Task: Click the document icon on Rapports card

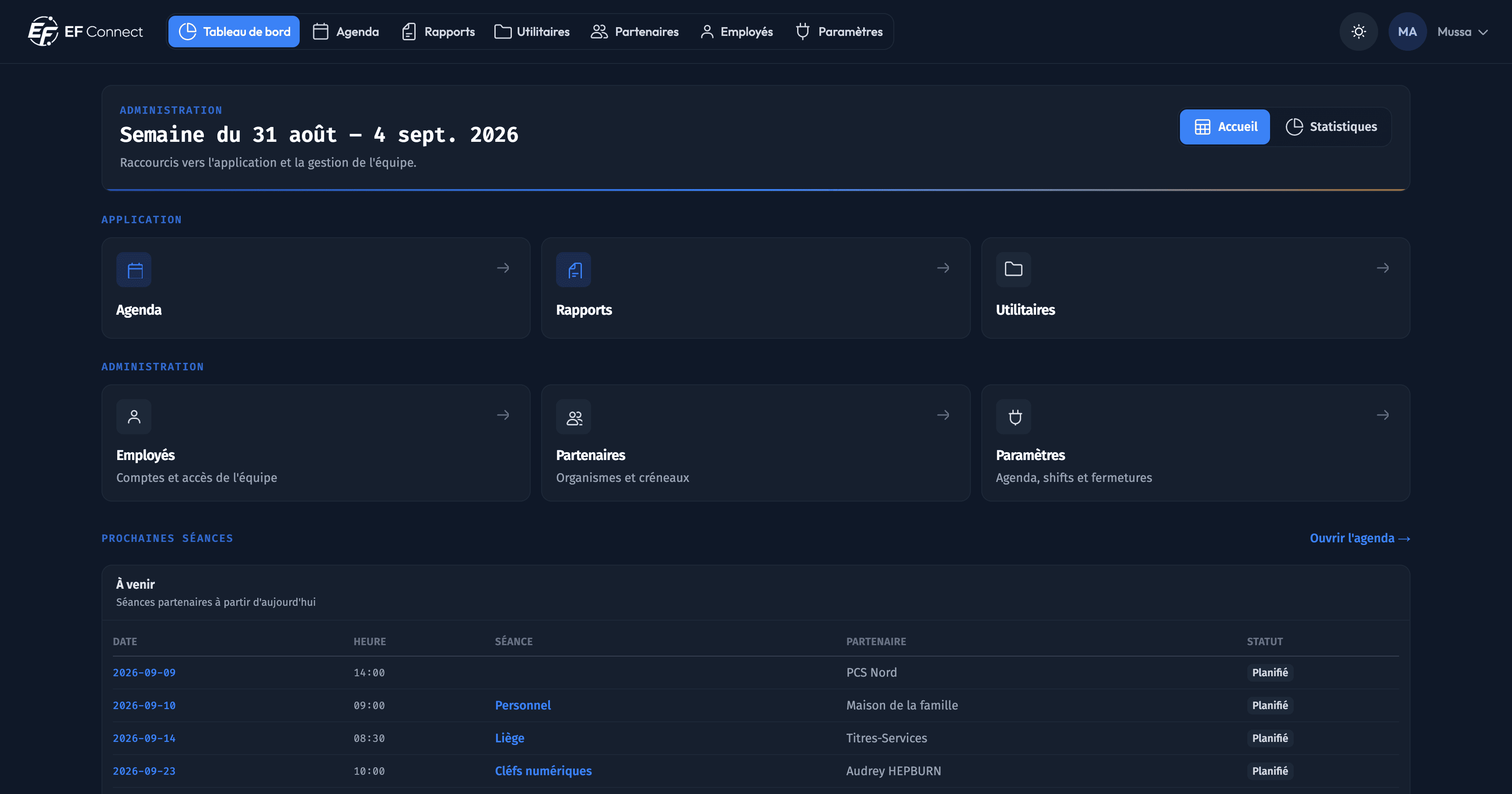Action: tap(574, 270)
